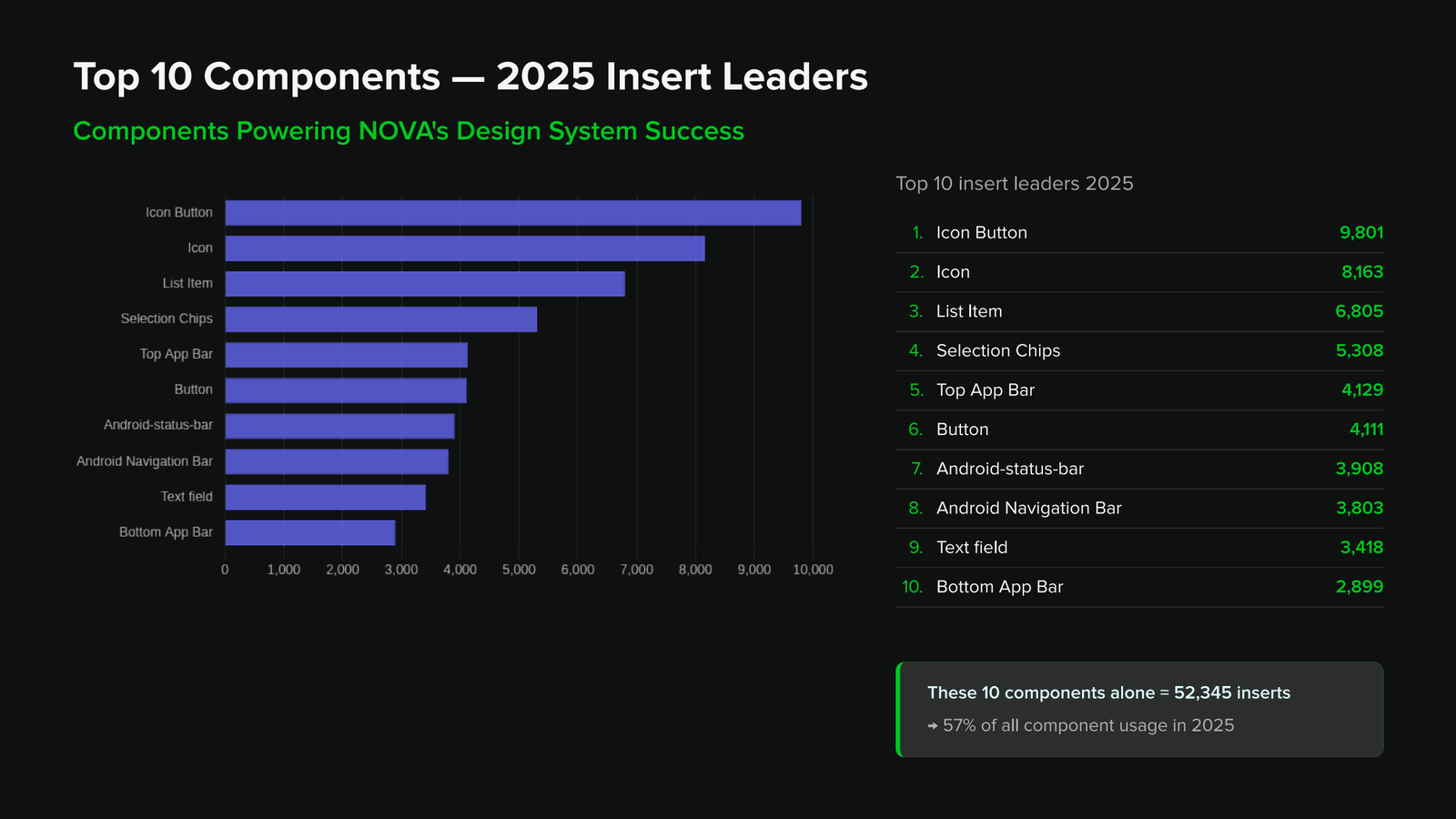Select the Text field ranking row
The image size is (1456, 819).
click(x=1139, y=548)
